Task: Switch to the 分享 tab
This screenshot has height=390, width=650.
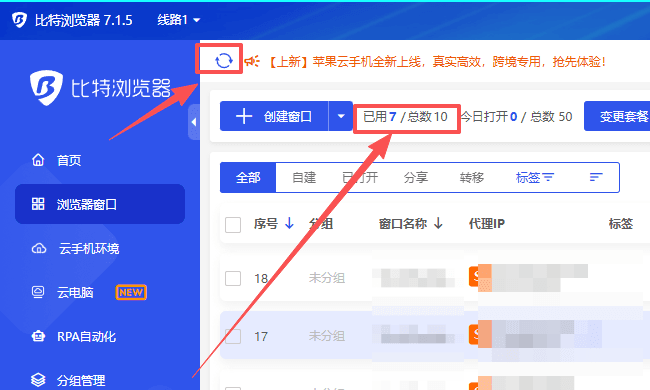Action: (416, 178)
